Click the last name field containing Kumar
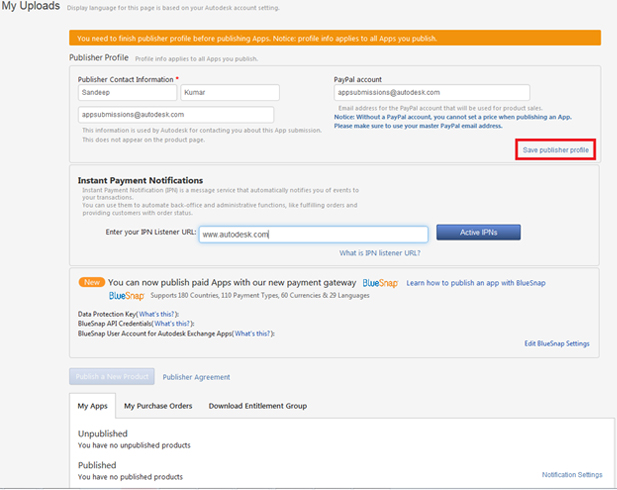 coord(229,92)
